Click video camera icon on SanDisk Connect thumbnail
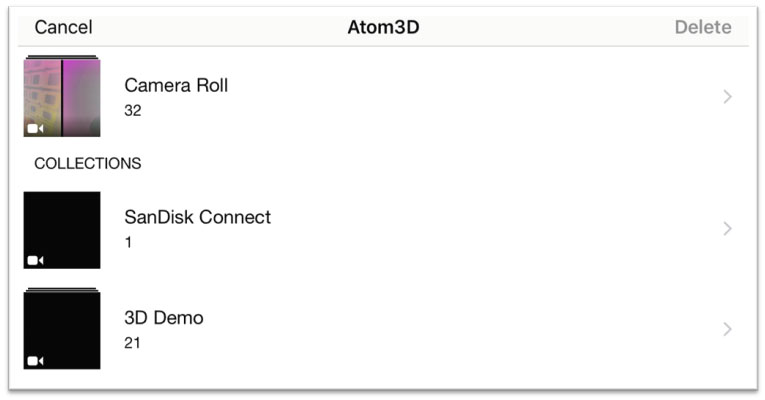Screen dimensions: 765x400 [35, 260]
